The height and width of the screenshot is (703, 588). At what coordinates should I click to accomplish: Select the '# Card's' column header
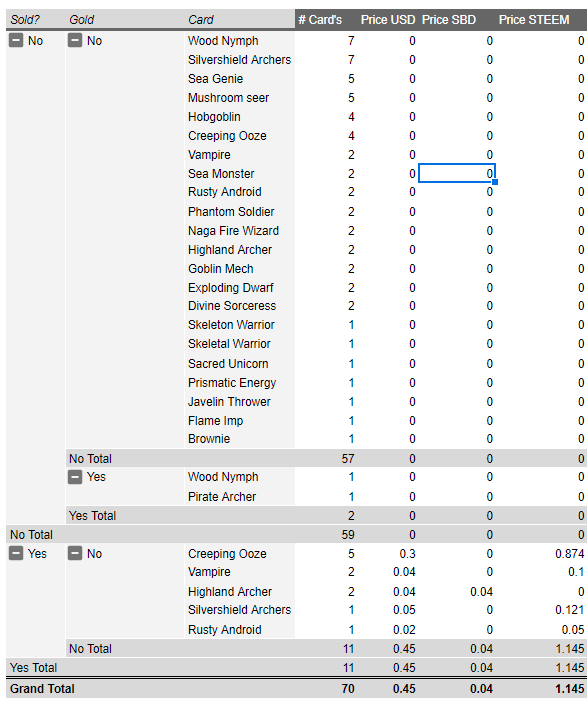point(320,20)
